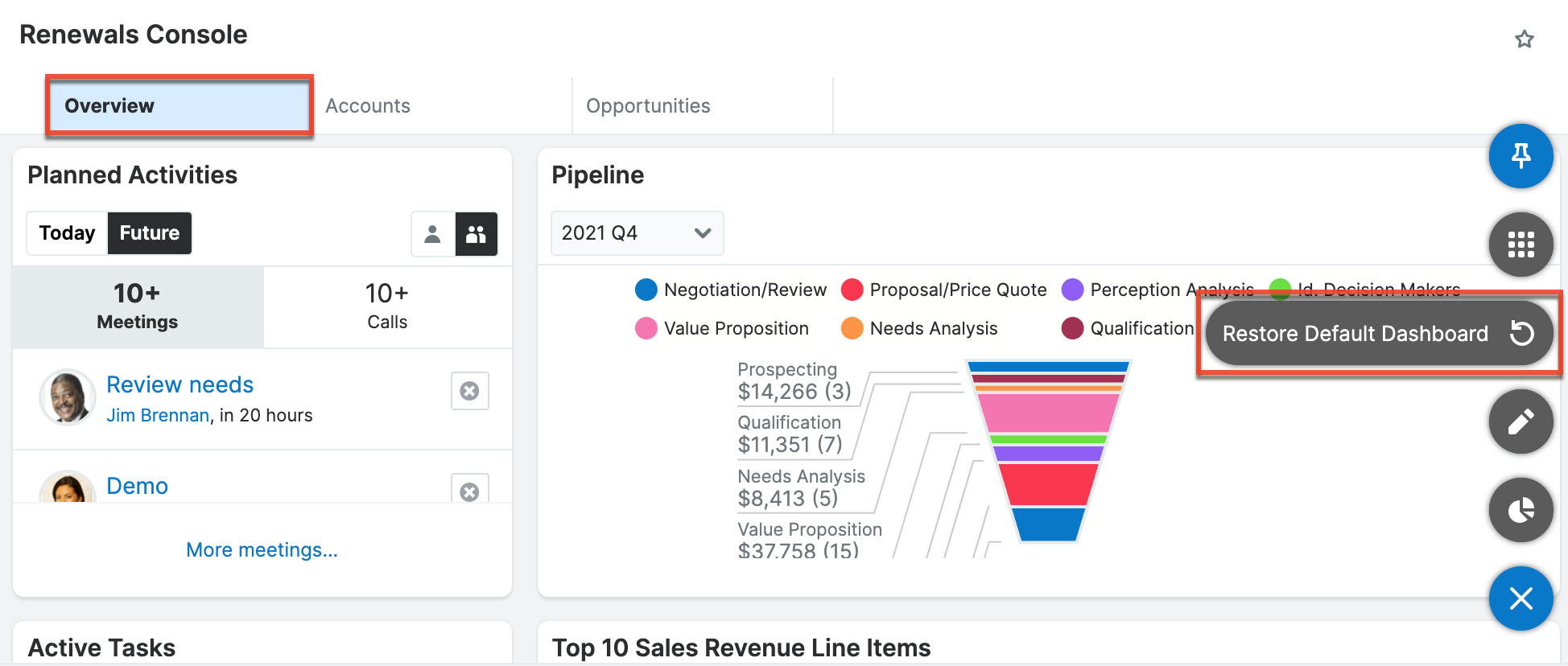
Task: Click the Negotiation/Review blue legend swatch
Action: point(646,290)
